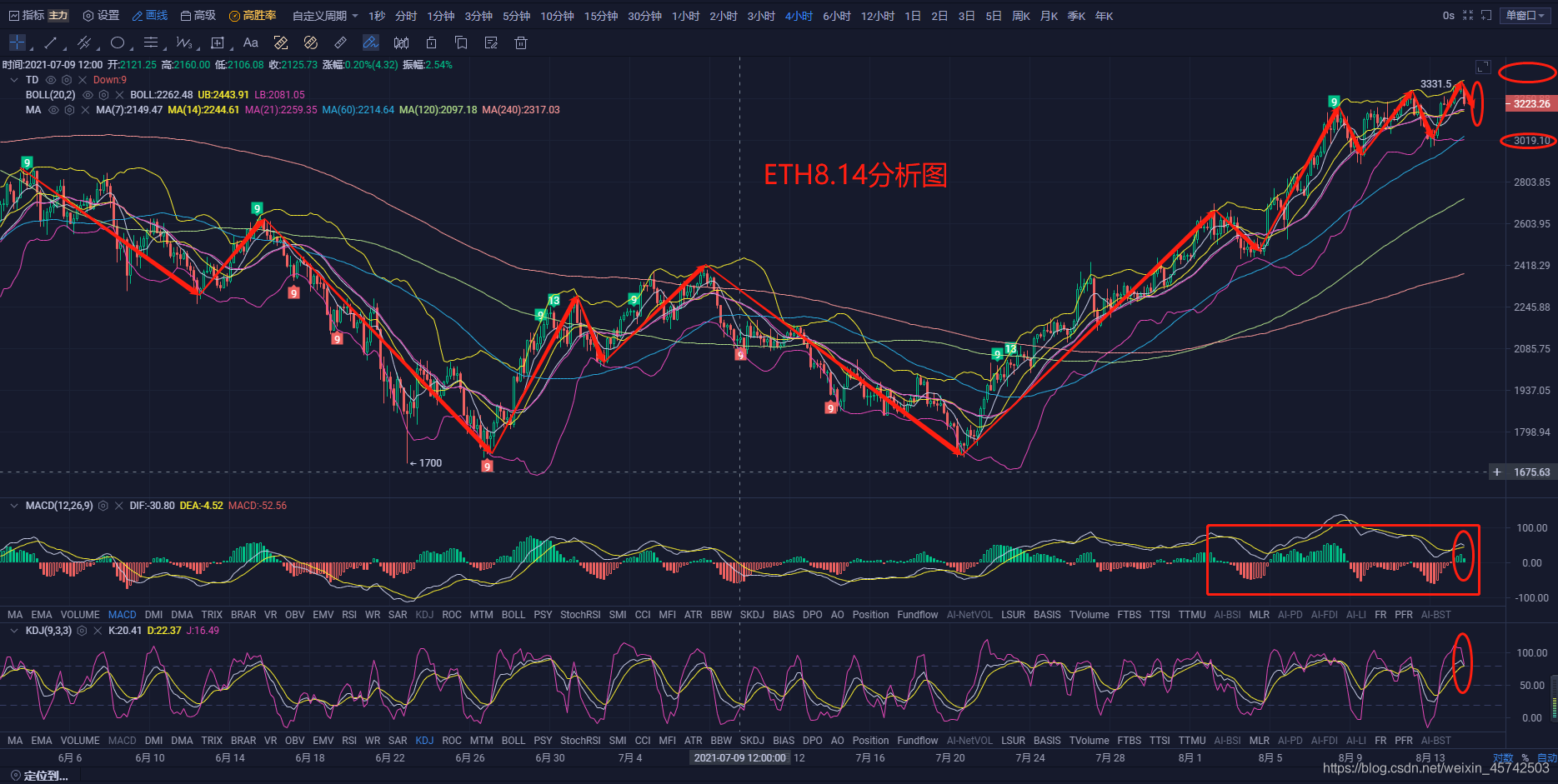Switch to the 周K timeframe
This screenshot has height=784, width=1558.
[1021, 16]
